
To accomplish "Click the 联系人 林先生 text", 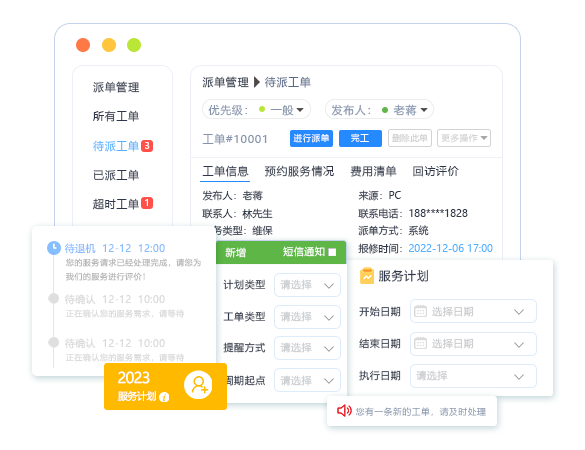I will 237,213.
